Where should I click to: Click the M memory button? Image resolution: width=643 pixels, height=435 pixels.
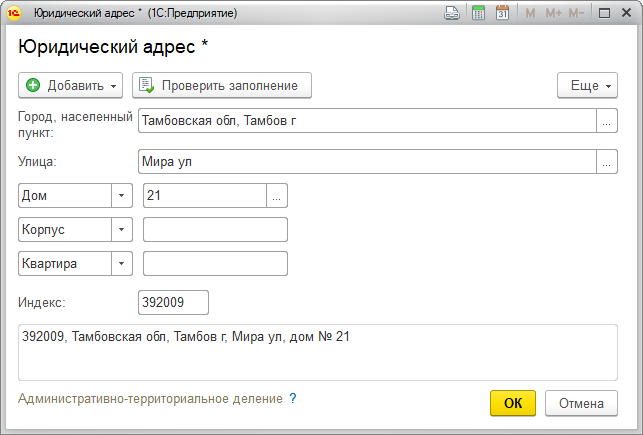[x=530, y=13]
